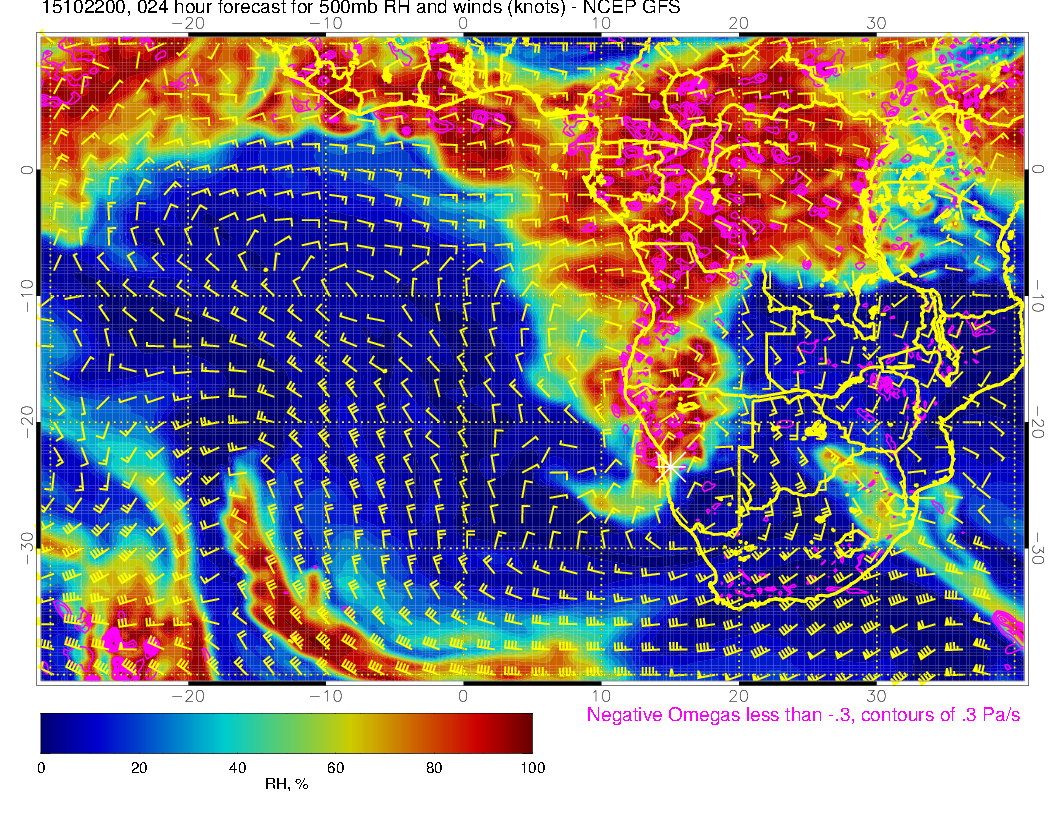Click the '40' tick label under colorbar
Viewport: 1056px width, 816px height.
tap(237, 767)
